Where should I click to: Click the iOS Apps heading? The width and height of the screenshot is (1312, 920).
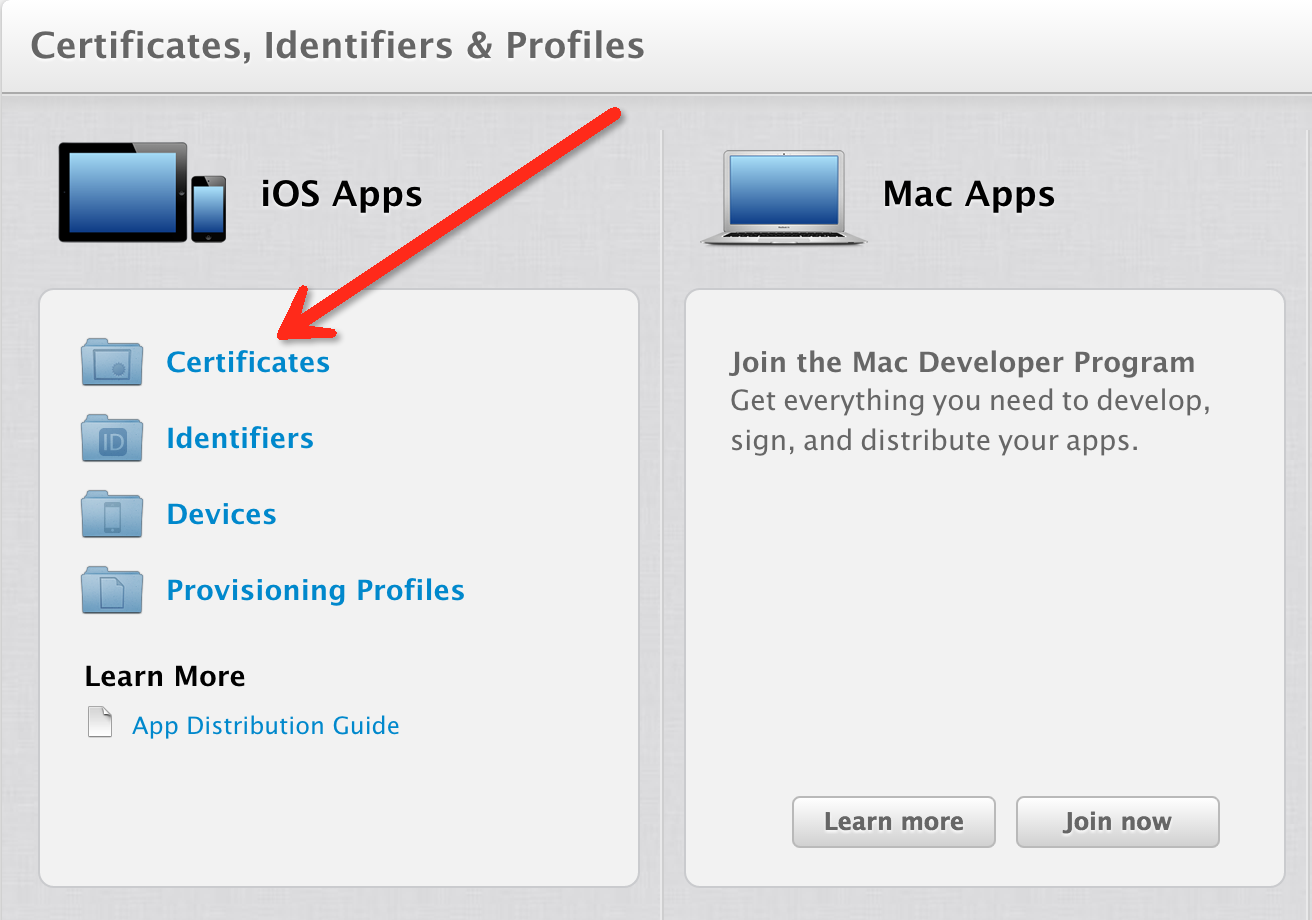tap(341, 194)
